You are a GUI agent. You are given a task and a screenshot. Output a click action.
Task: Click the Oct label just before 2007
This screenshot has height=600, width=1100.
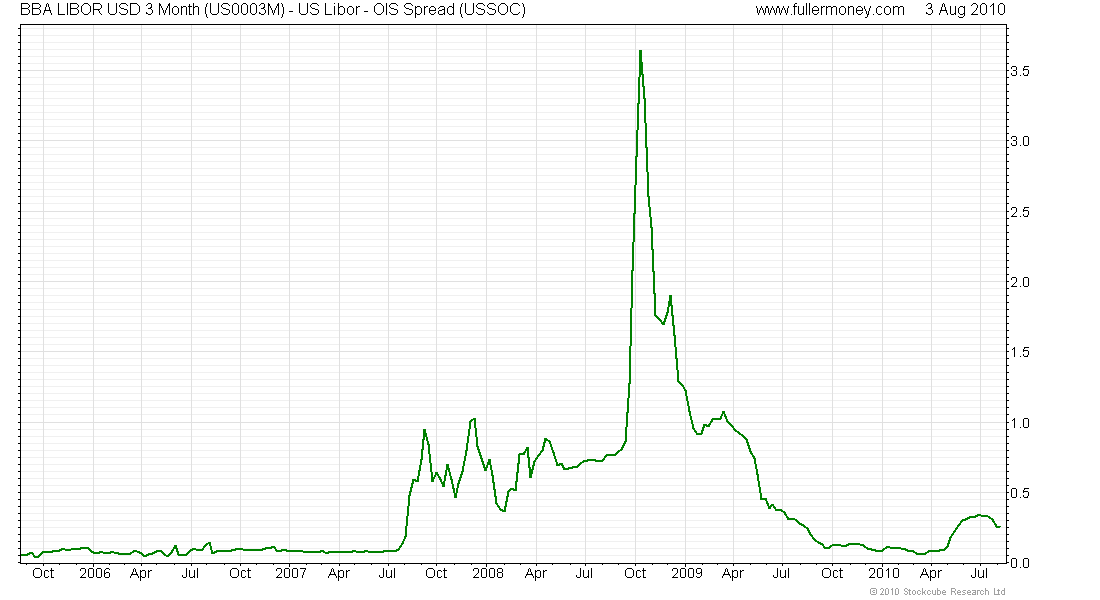point(241,573)
